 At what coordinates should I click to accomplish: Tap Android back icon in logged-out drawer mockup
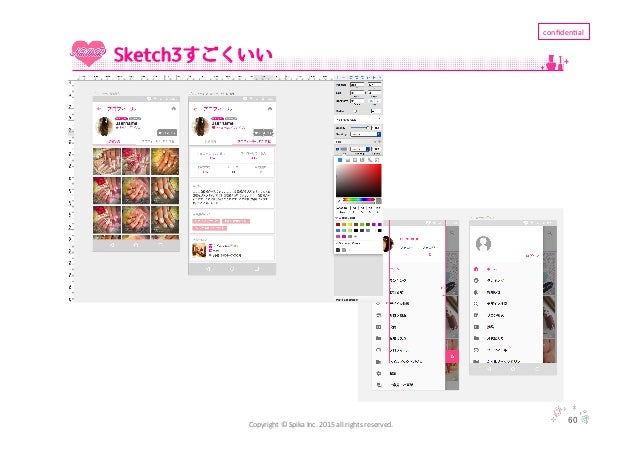click(489, 369)
